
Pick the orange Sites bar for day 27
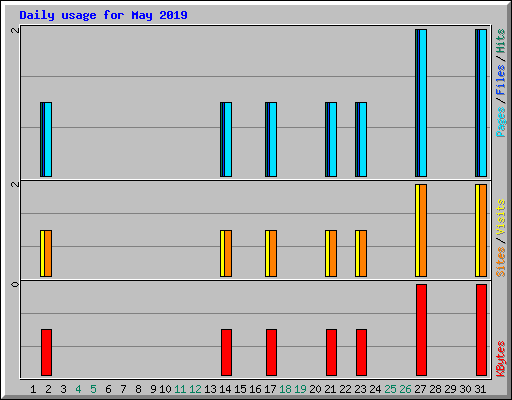click(x=423, y=230)
